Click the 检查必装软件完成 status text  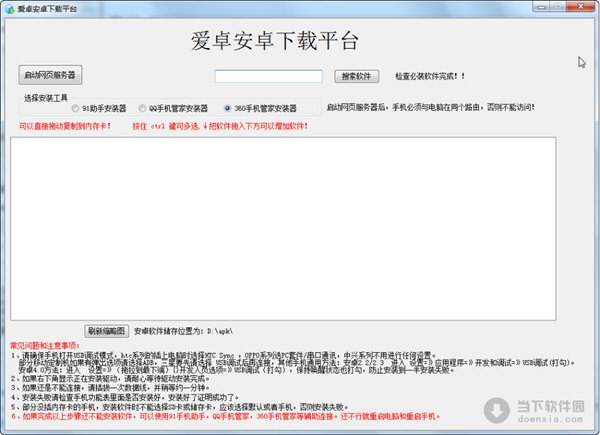[430, 76]
